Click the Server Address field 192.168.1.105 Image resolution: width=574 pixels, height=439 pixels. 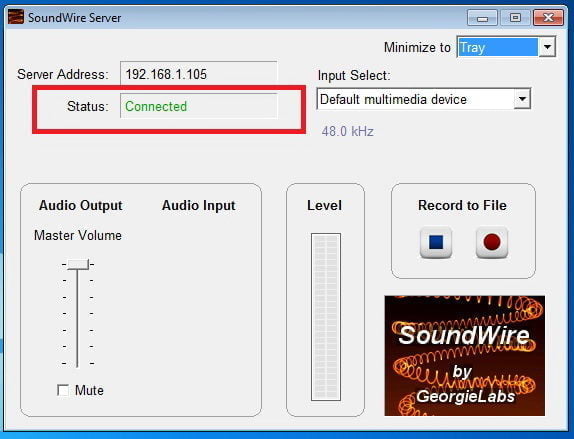pyautogui.click(x=198, y=74)
